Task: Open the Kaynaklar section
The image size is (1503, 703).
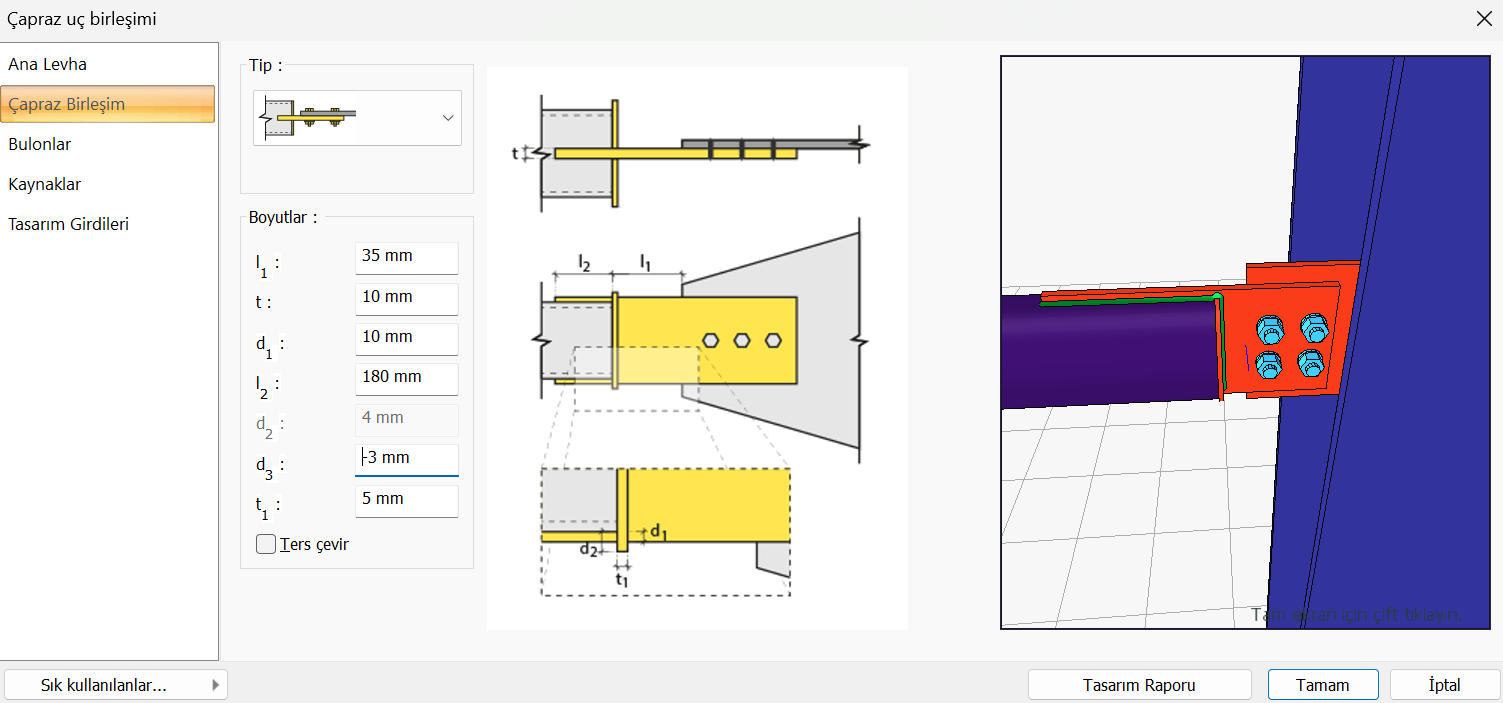Action: coord(45,184)
